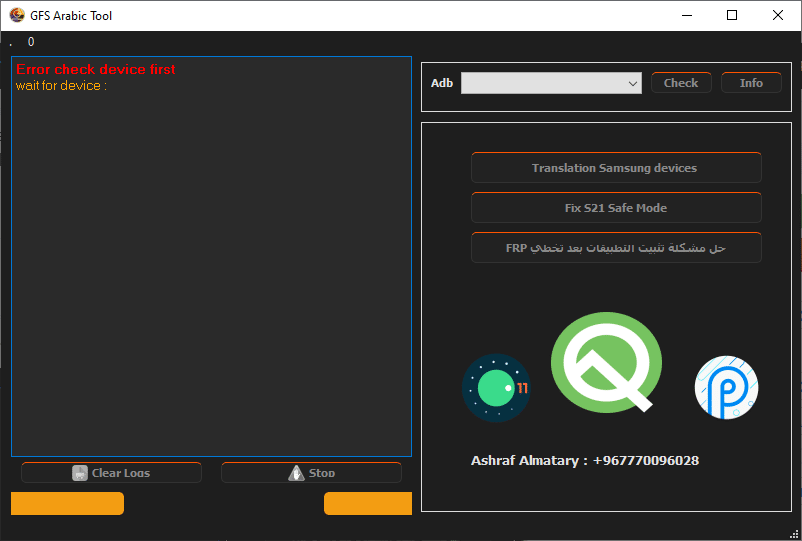This screenshot has width=802, height=541.
Task: Click the GFS Arabic Tool title bar icon
Action: pyautogui.click(x=17, y=15)
